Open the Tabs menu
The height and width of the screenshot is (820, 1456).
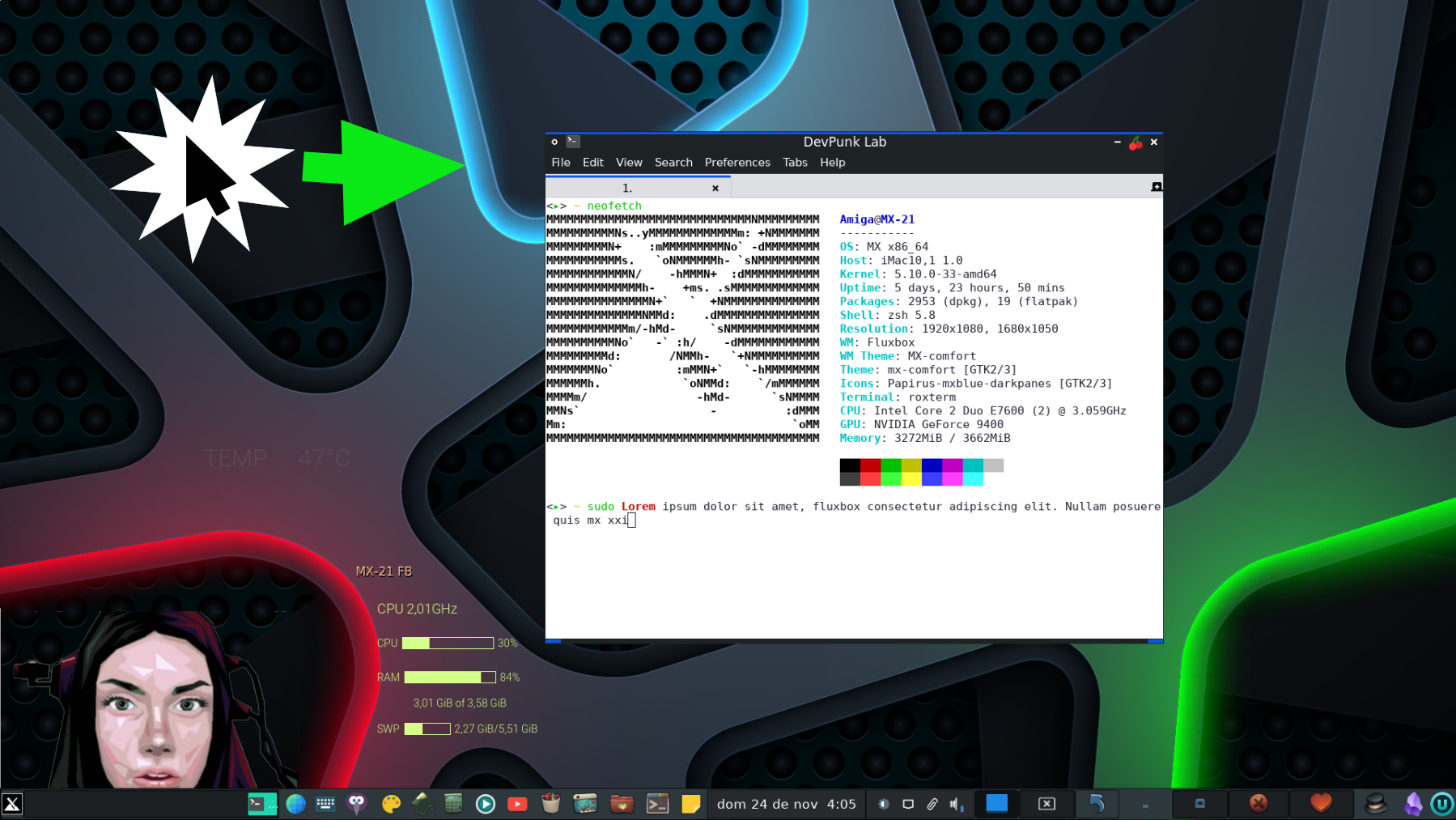(795, 163)
